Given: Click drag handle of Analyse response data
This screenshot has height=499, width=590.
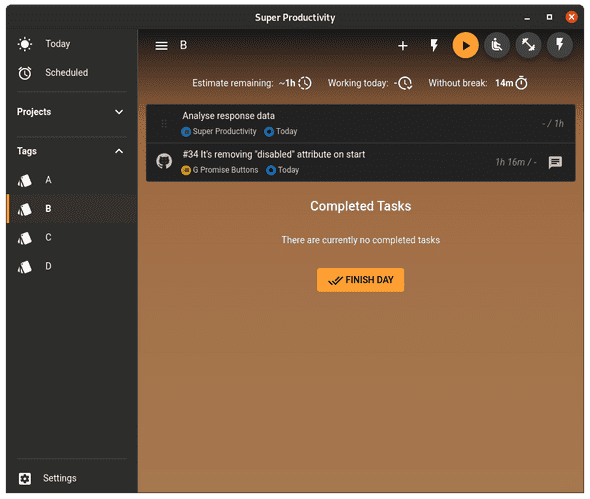Looking at the screenshot, I should [164, 123].
